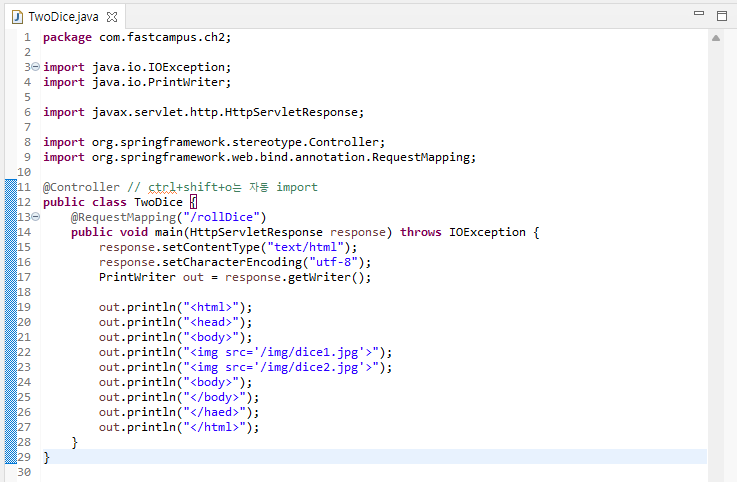Click 'org.springframework.stereotype.Controller;' import
The width and height of the screenshot is (737, 482).
pyautogui.click(x=238, y=142)
